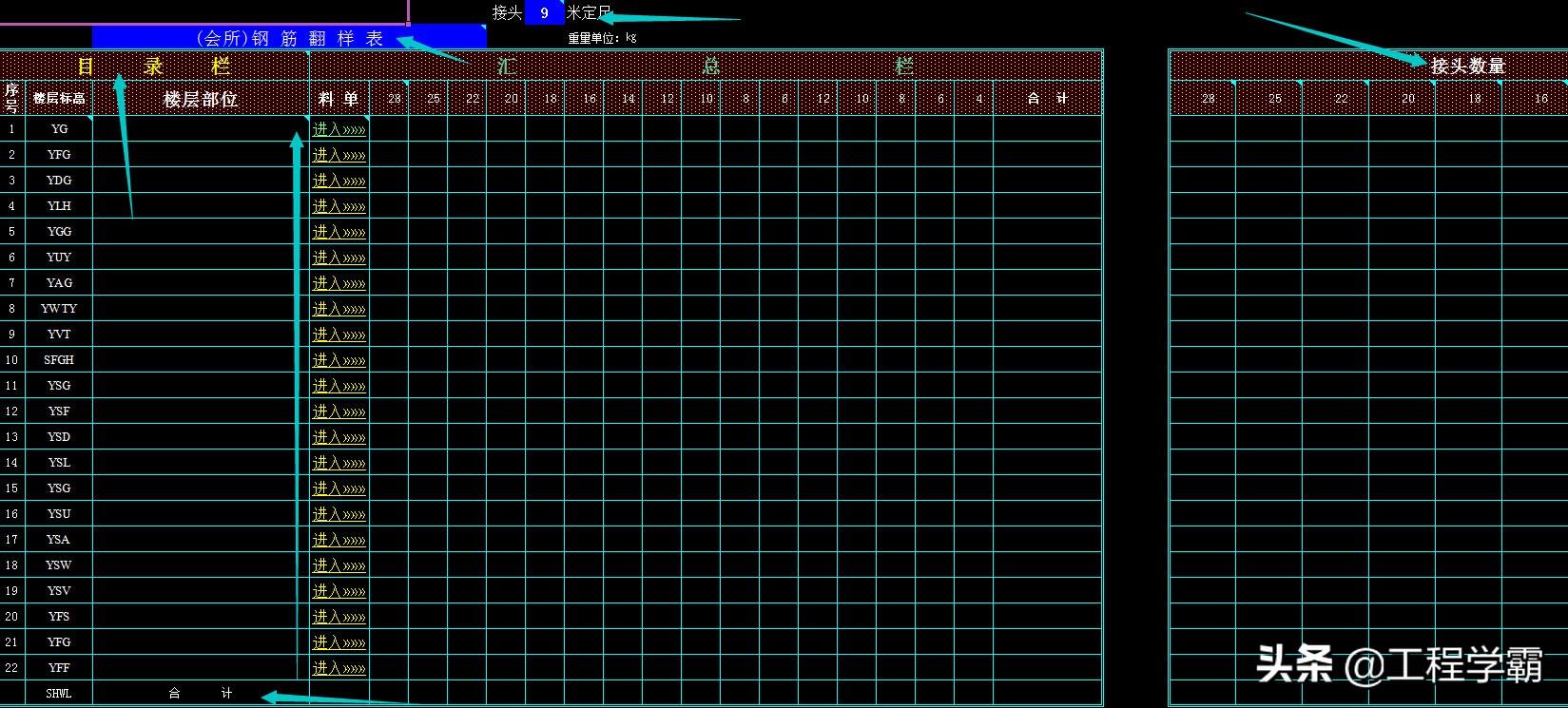Follow the 进入 link in the YWTY row
Screen dimensions: 1568x708
point(339,309)
